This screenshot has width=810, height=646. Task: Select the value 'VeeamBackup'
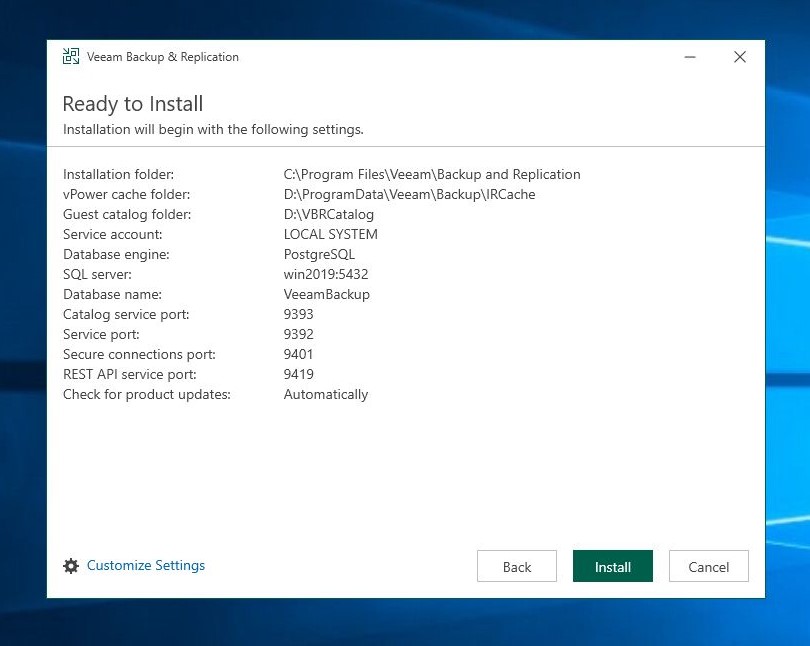(x=326, y=294)
